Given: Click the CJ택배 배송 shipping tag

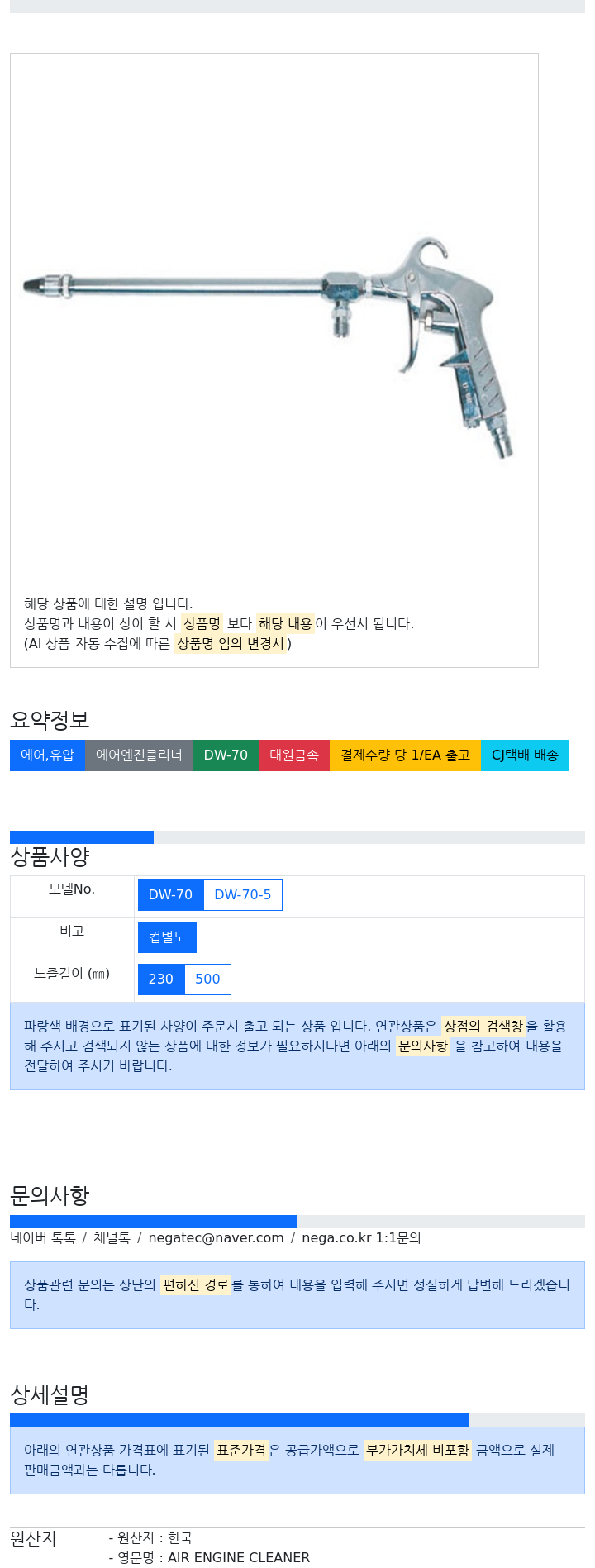Looking at the screenshot, I should (x=525, y=755).
